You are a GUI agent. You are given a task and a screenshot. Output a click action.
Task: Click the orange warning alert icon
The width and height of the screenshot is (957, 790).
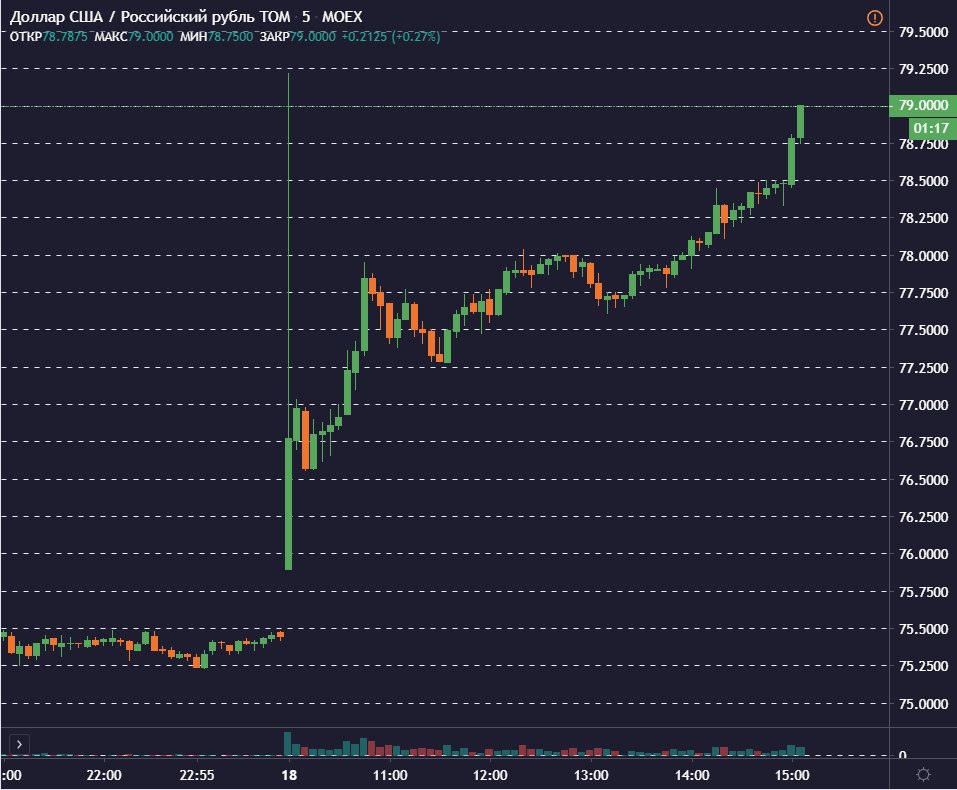tap(875, 18)
